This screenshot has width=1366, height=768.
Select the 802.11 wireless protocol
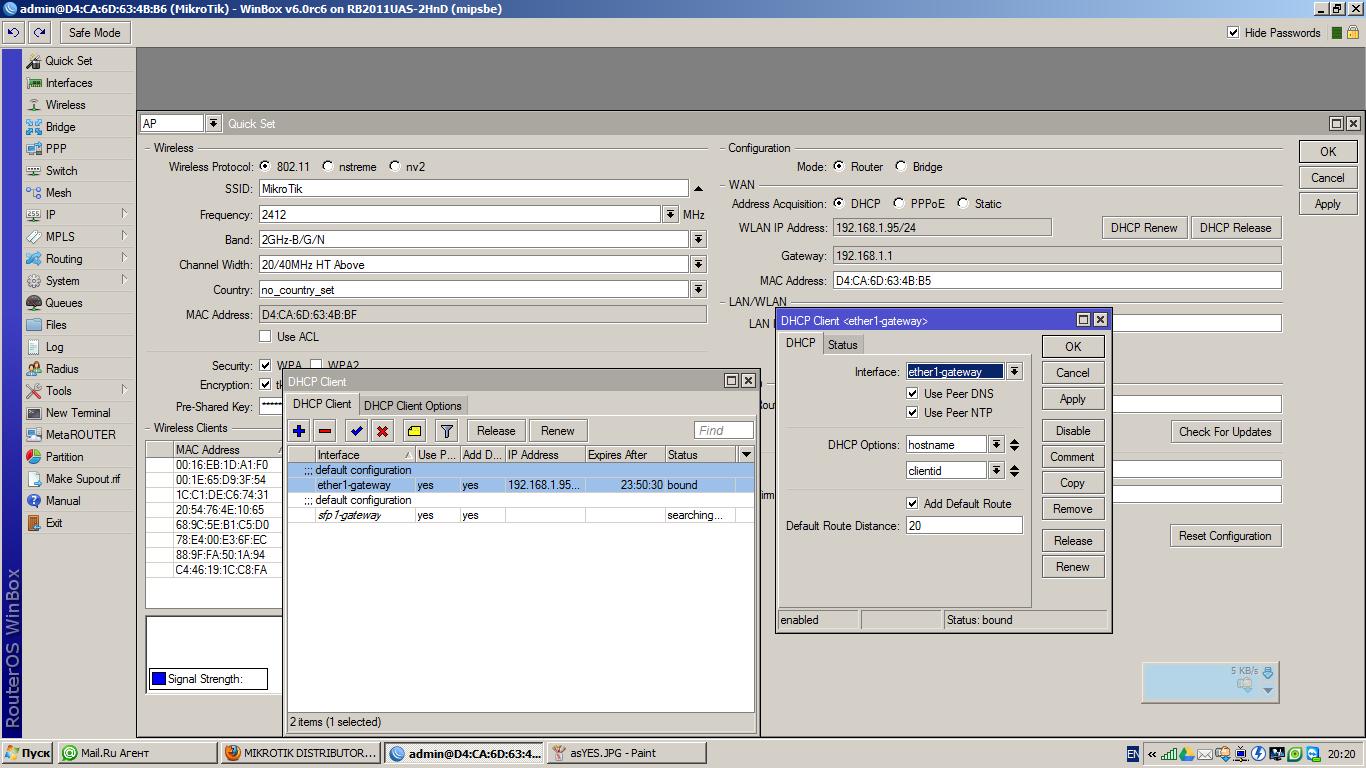tap(265, 167)
